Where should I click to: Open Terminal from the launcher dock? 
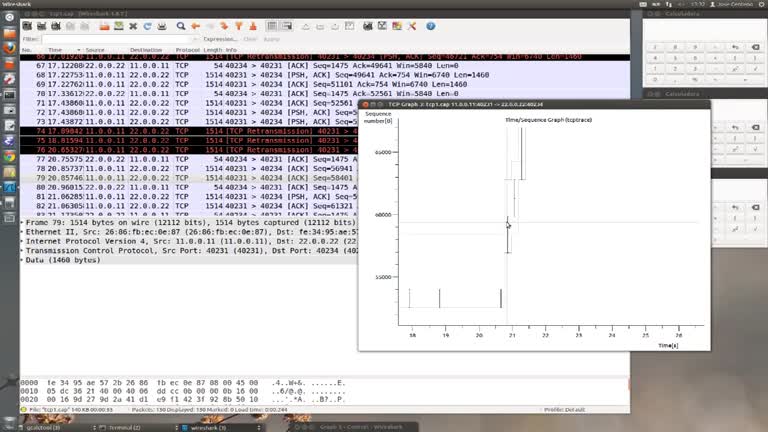pyautogui.click(x=9, y=95)
